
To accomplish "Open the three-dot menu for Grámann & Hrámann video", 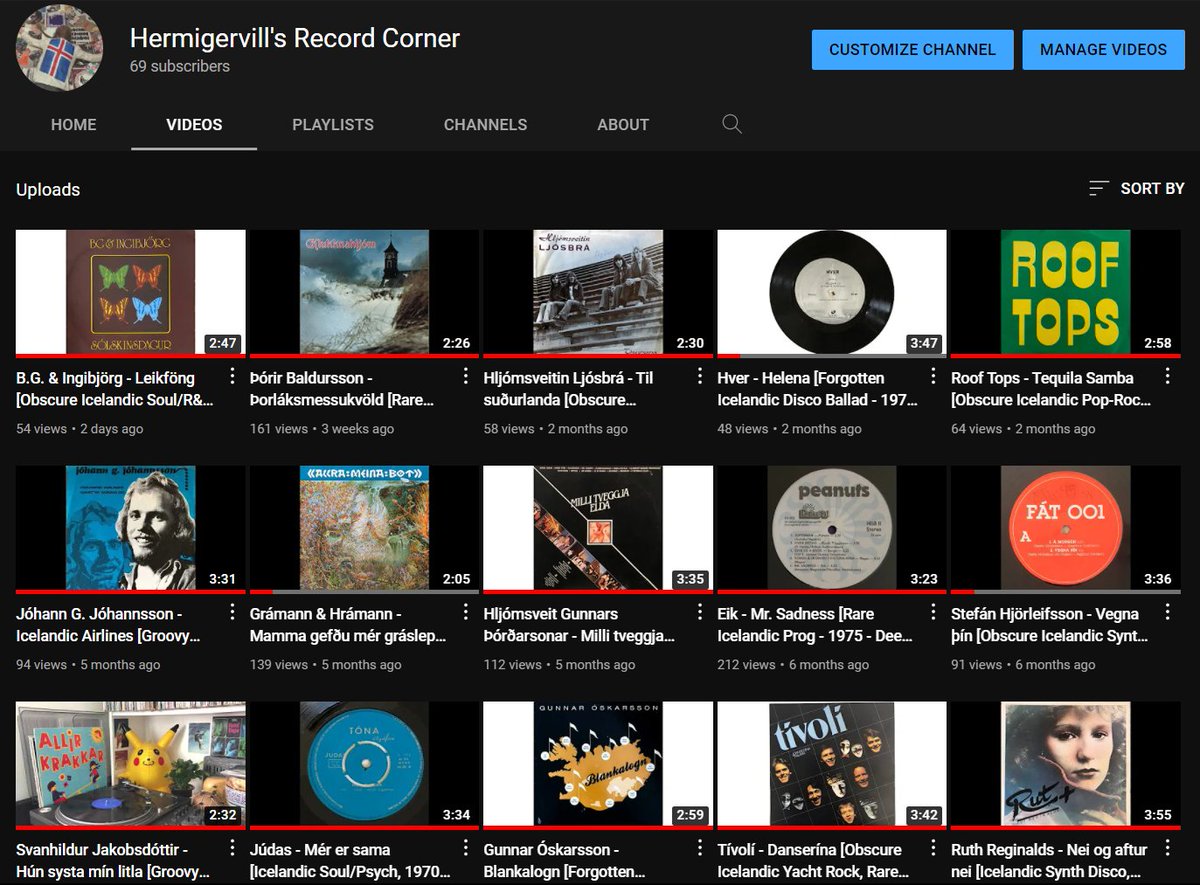I will (465, 612).
